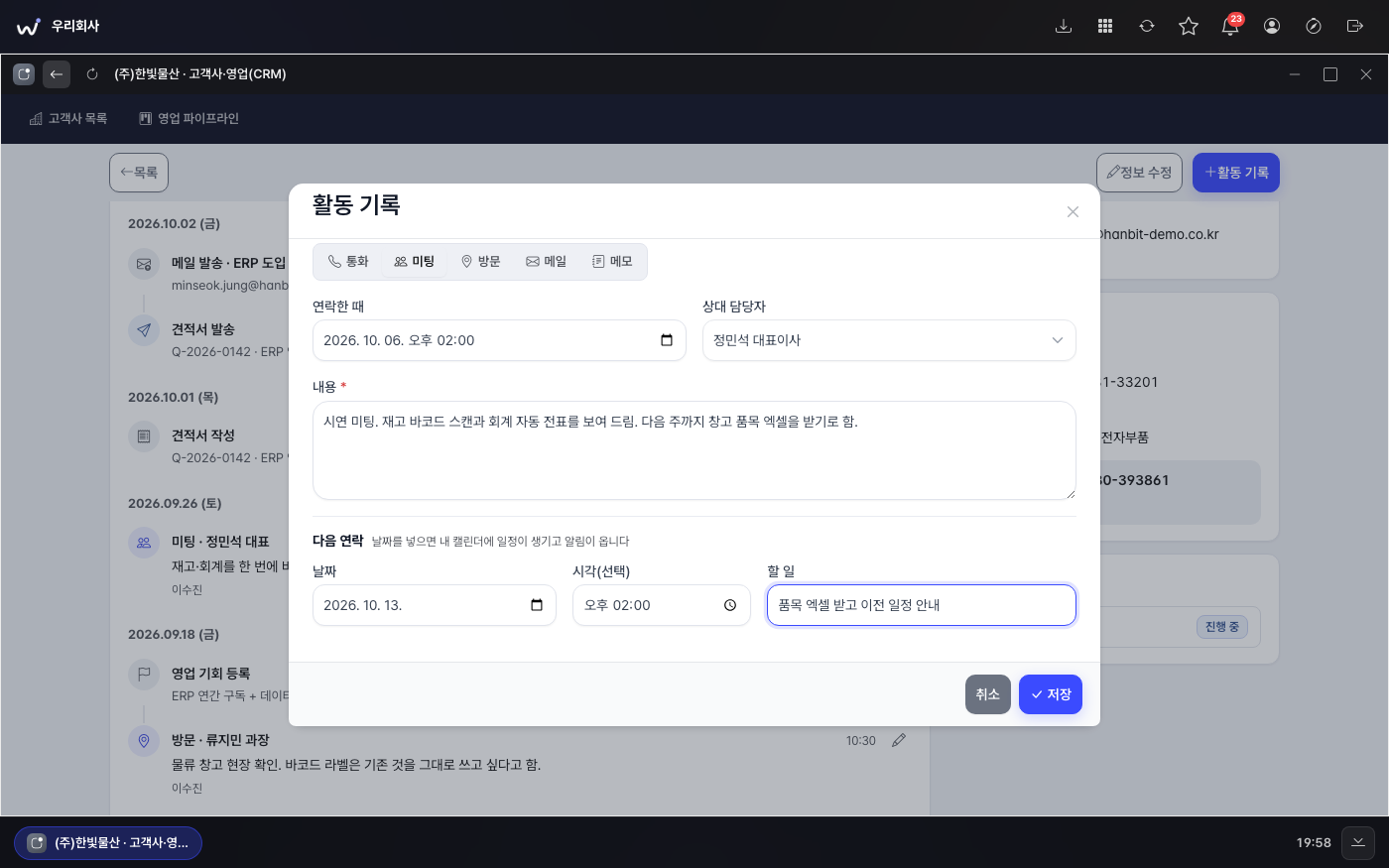
Task: Click the 우리회사 logo icon
Action: (29, 27)
